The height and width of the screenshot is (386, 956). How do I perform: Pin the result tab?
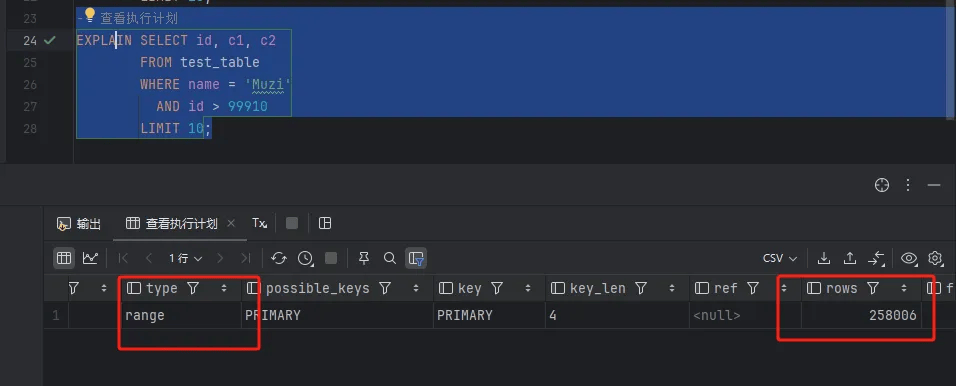(x=364, y=259)
